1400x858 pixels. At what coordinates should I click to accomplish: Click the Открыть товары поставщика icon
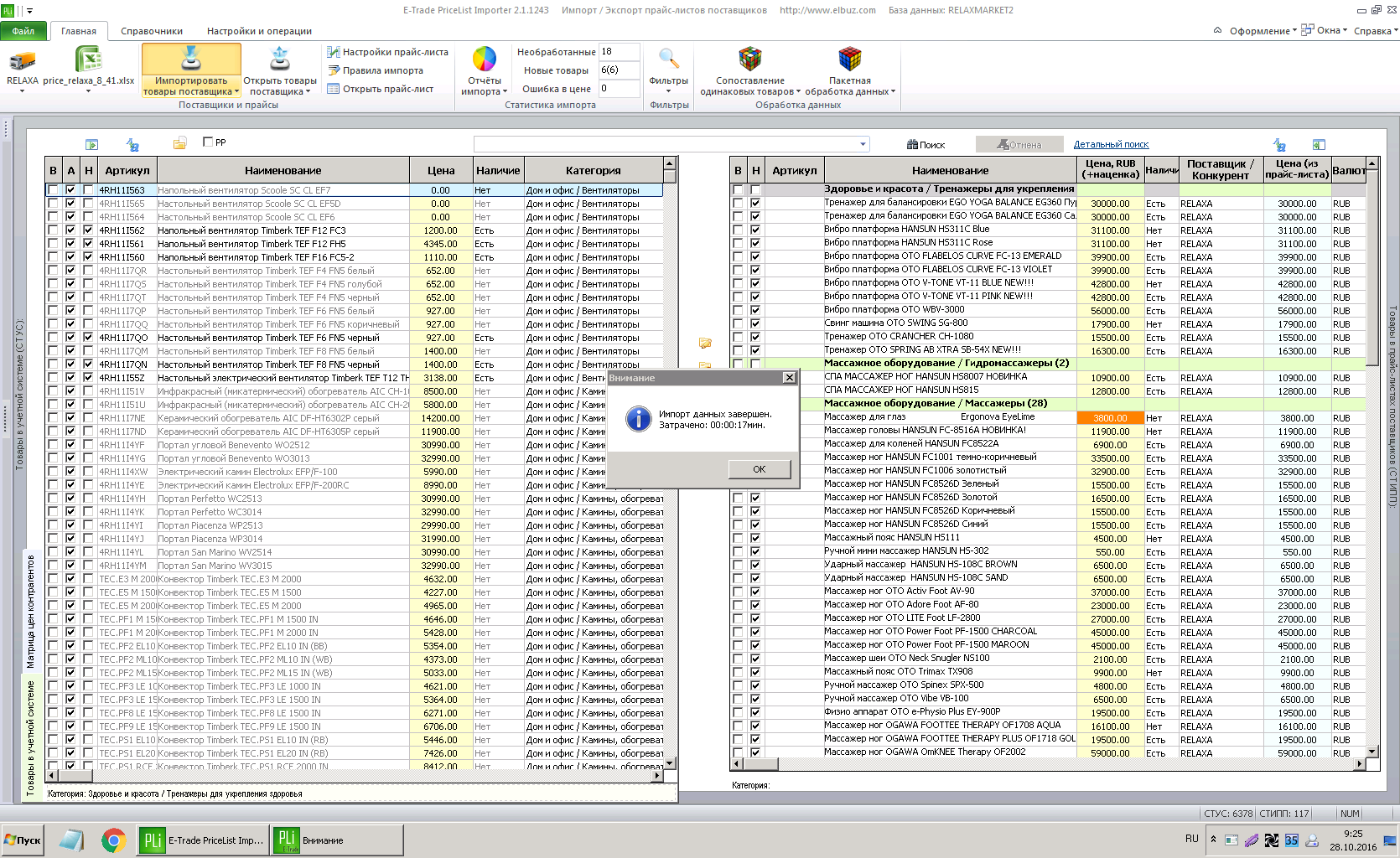coord(280,59)
